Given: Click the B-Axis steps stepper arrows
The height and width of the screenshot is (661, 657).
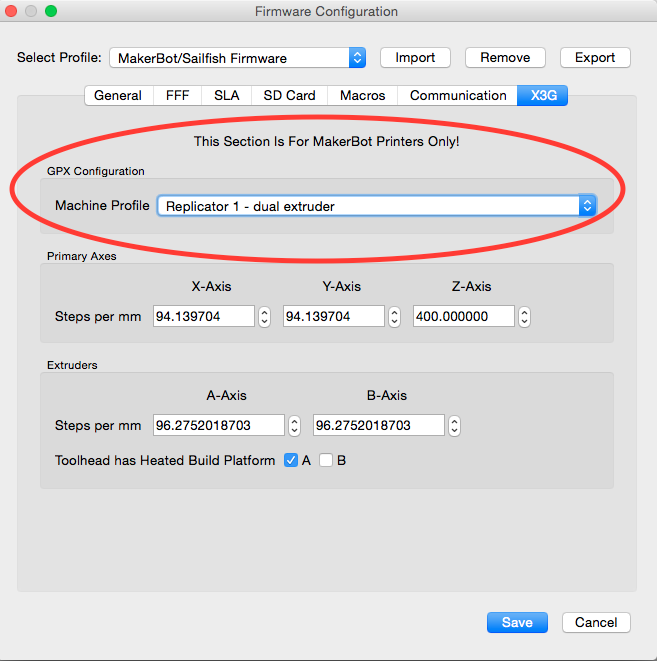Looking at the screenshot, I should 454,425.
